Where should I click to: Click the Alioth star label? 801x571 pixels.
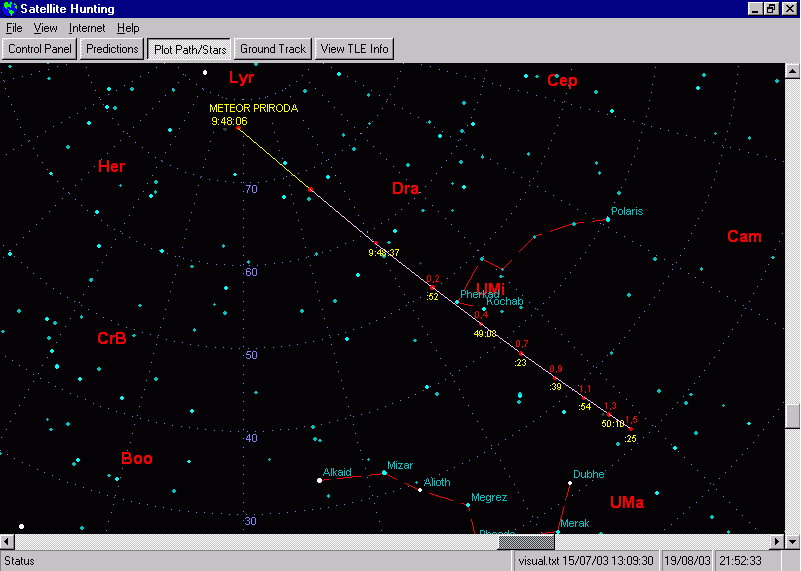pyautogui.click(x=437, y=482)
